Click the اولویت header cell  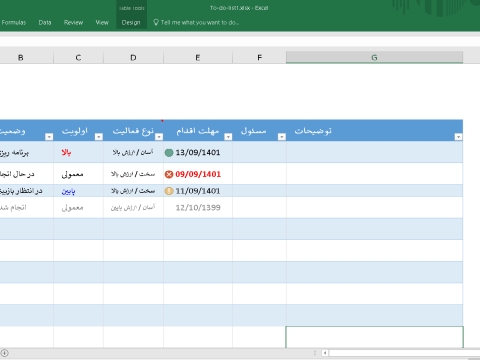click(78, 131)
